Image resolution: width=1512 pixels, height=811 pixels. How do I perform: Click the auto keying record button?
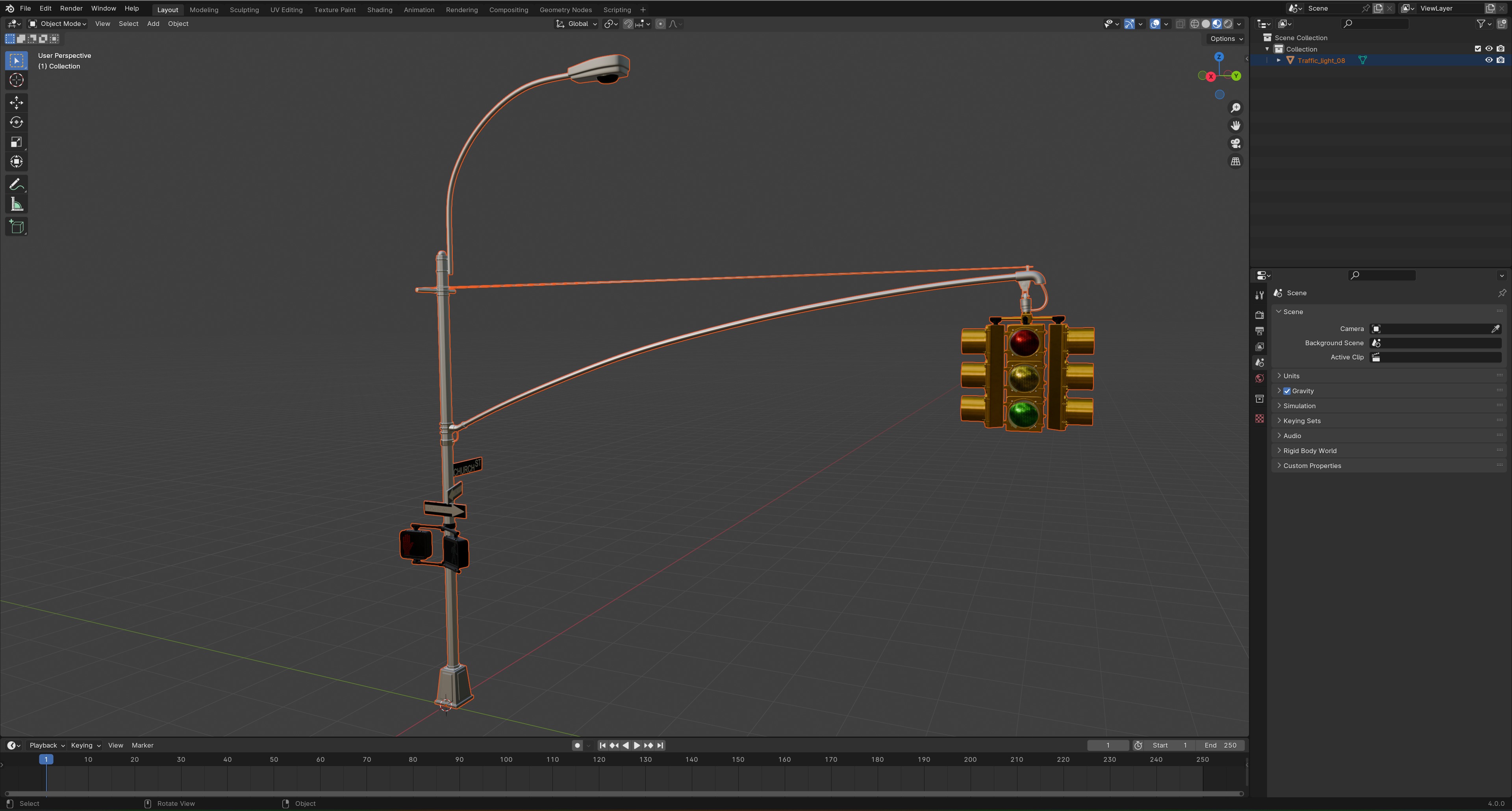pos(578,745)
